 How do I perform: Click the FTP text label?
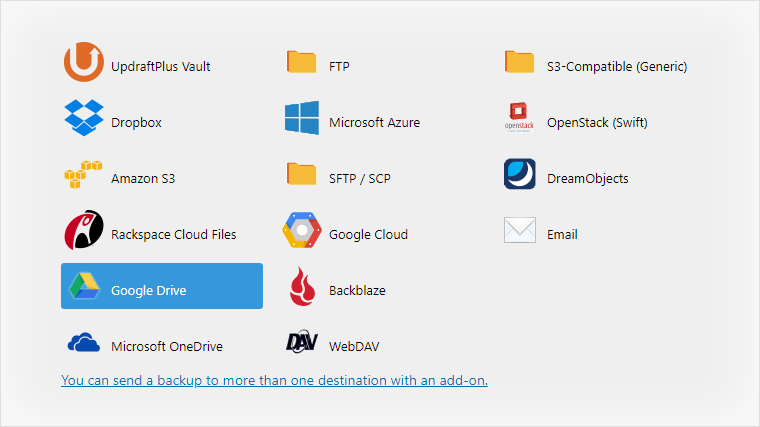tap(339, 66)
